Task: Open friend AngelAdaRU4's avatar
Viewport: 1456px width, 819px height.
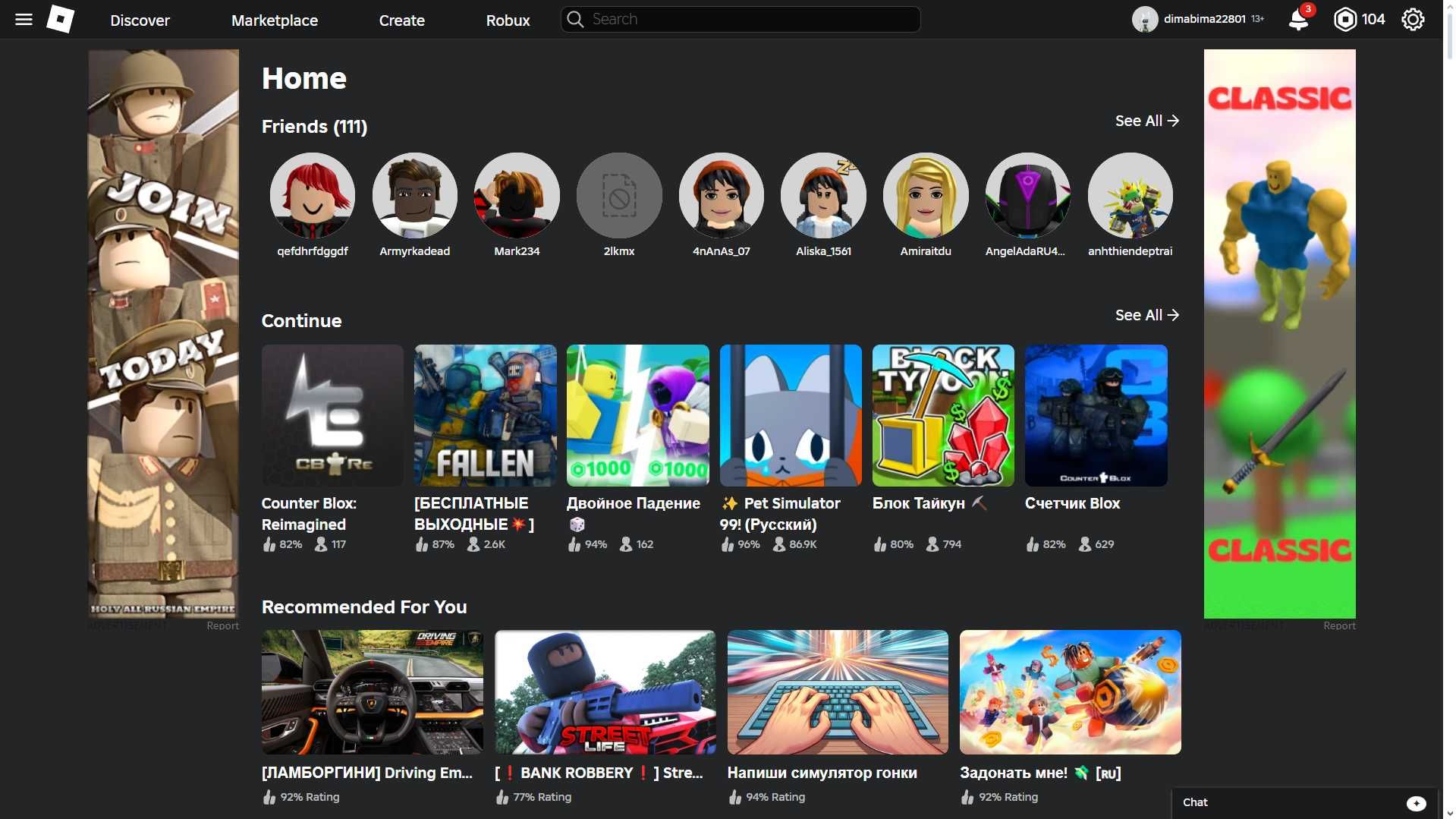Action: point(1028,196)
